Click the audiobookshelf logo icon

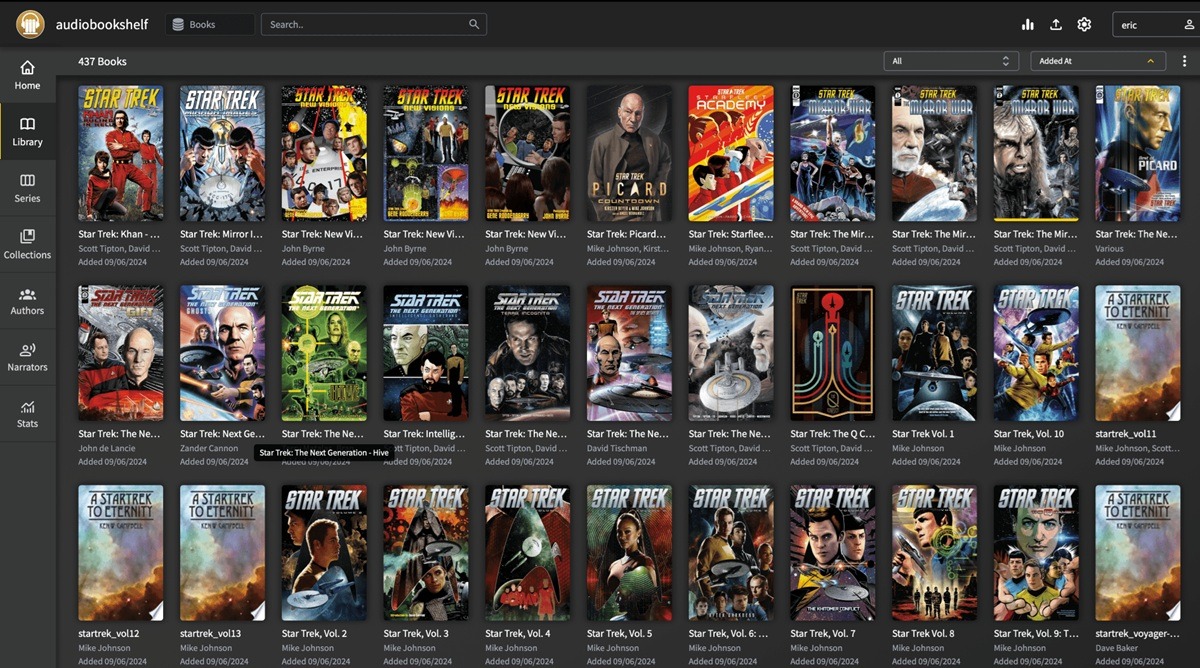30,23
